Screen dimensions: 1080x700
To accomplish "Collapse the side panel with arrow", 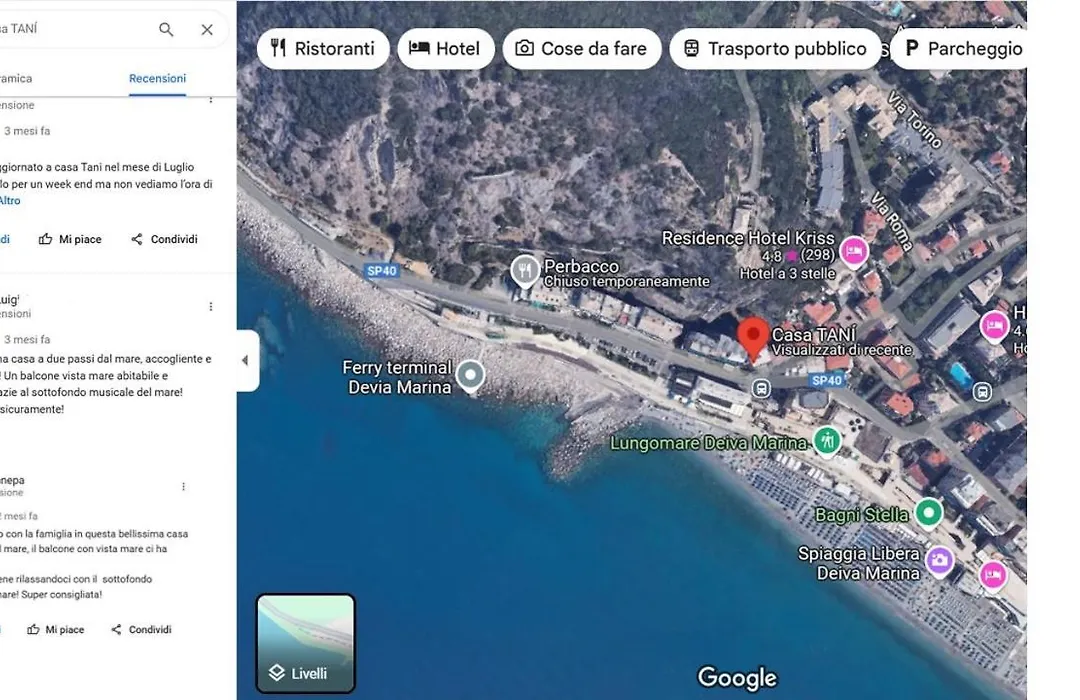I will (x=246, y=360).
